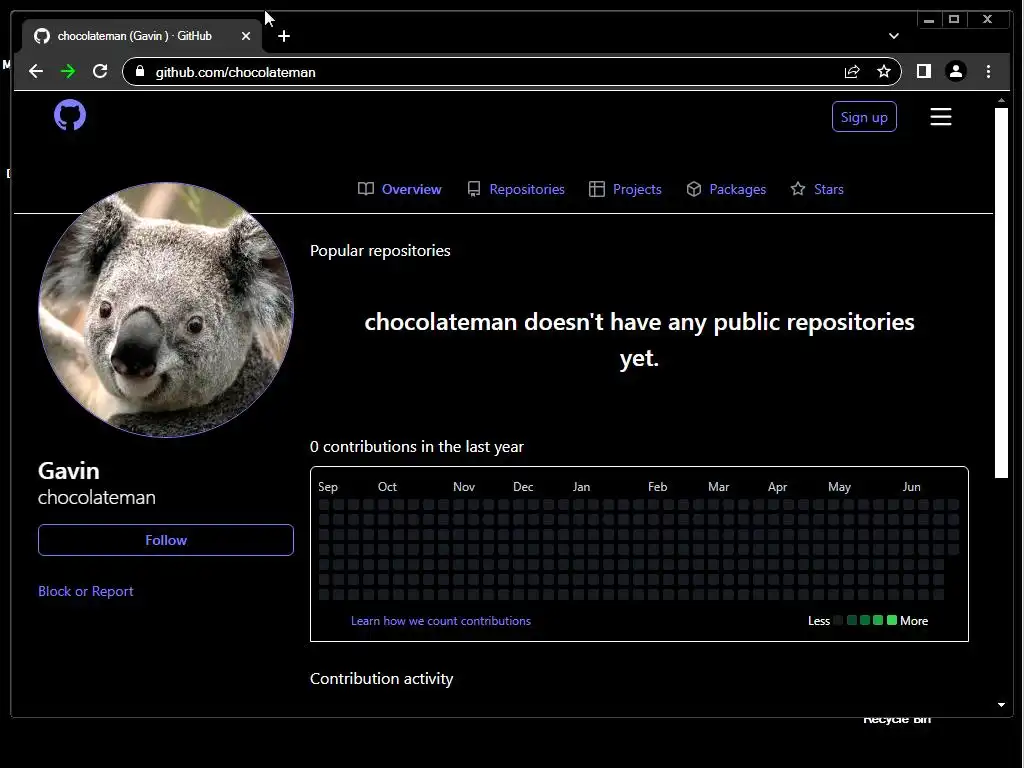This screenshot has width=1024, height=768.
Task: Open the GitHub hamburger menu
Action: coord(940,117)
